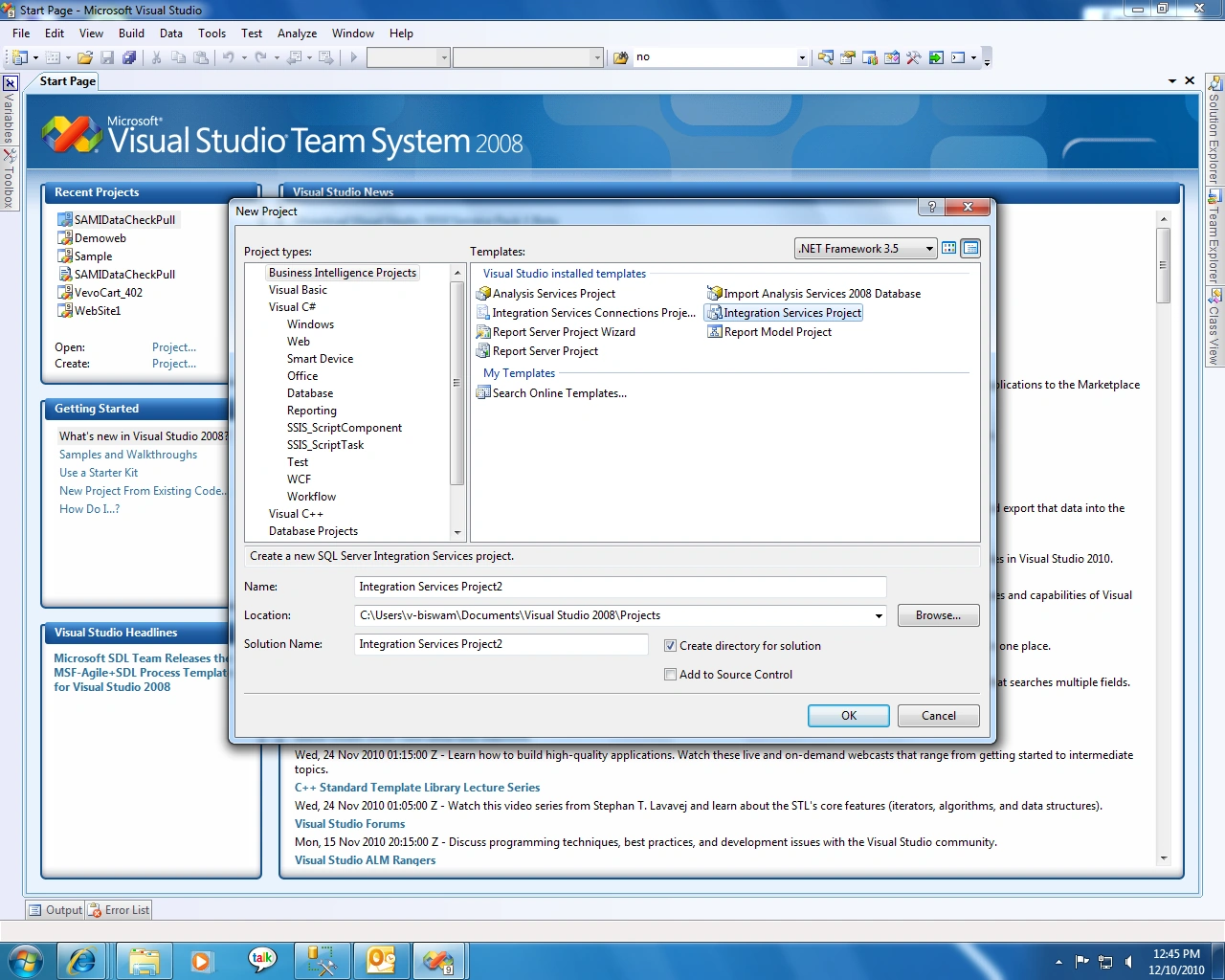Switch templates to small icons view
Viewport: 1225px width, 980px height.
click(970, 248)
